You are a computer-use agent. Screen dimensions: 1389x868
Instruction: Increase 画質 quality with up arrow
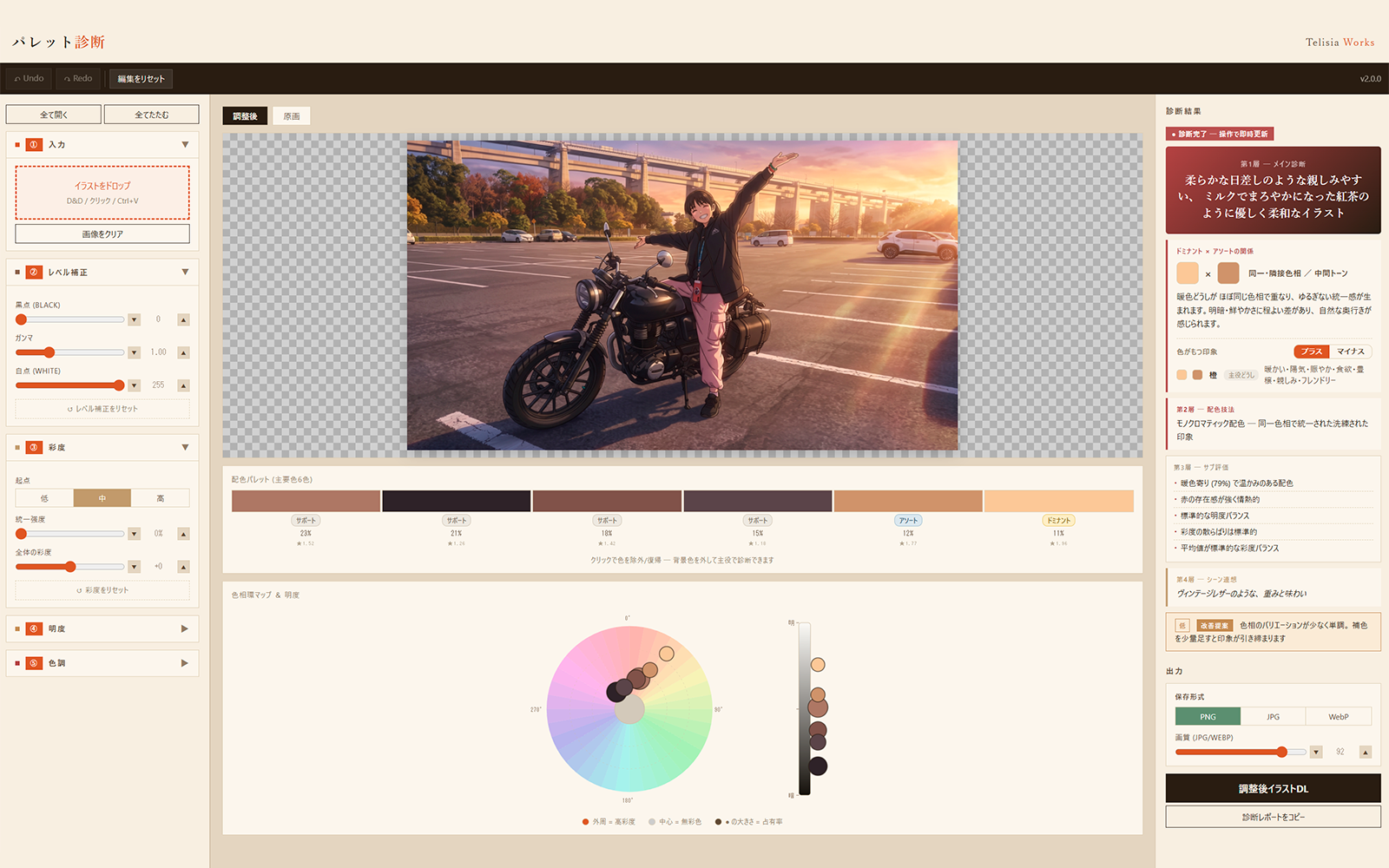1366,752
